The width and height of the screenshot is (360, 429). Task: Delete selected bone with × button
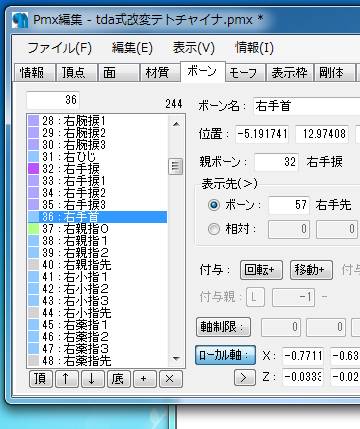point(170,379)
